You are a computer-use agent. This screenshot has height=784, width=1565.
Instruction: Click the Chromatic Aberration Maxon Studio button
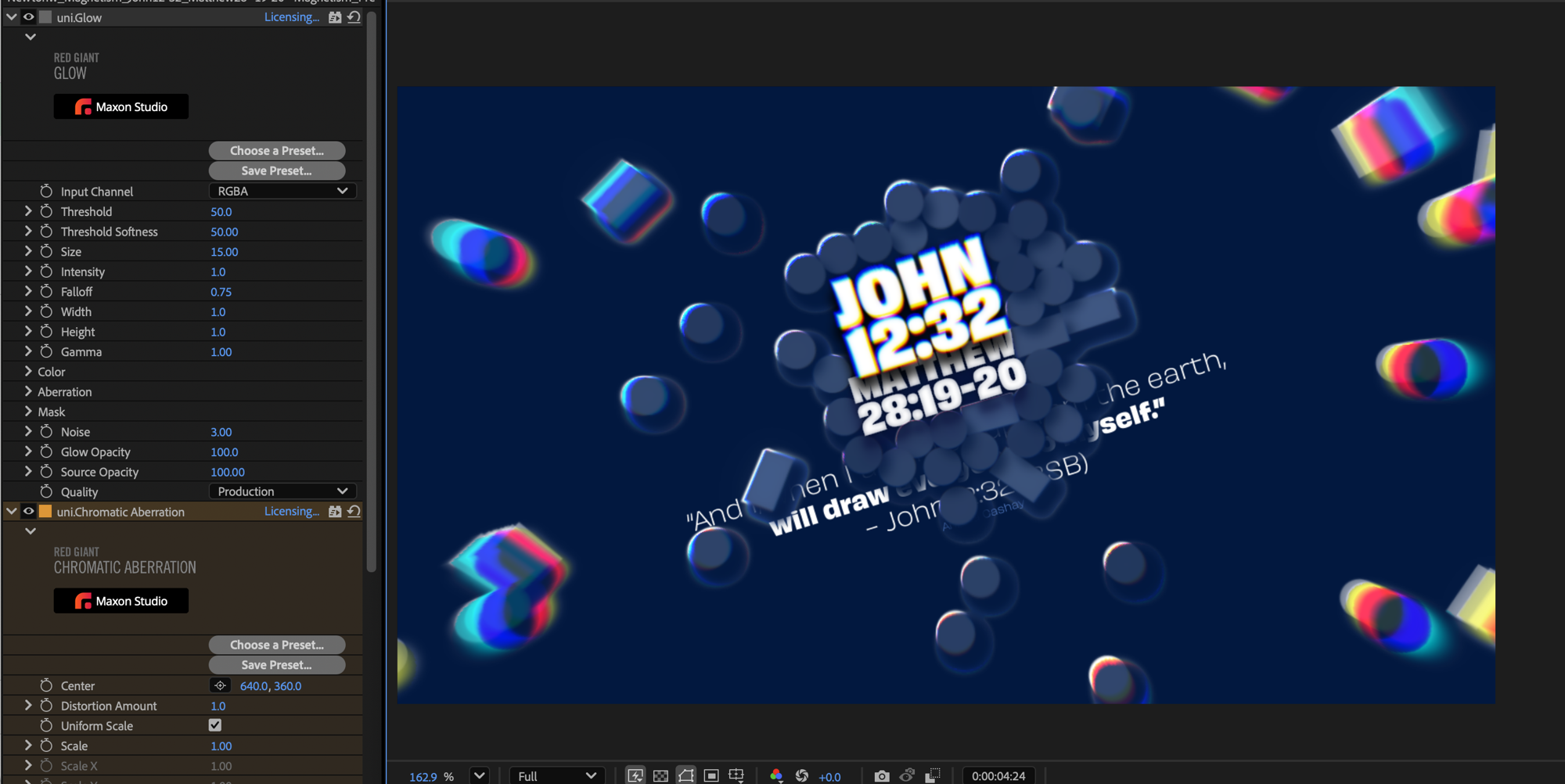click(x=121, y=601)
